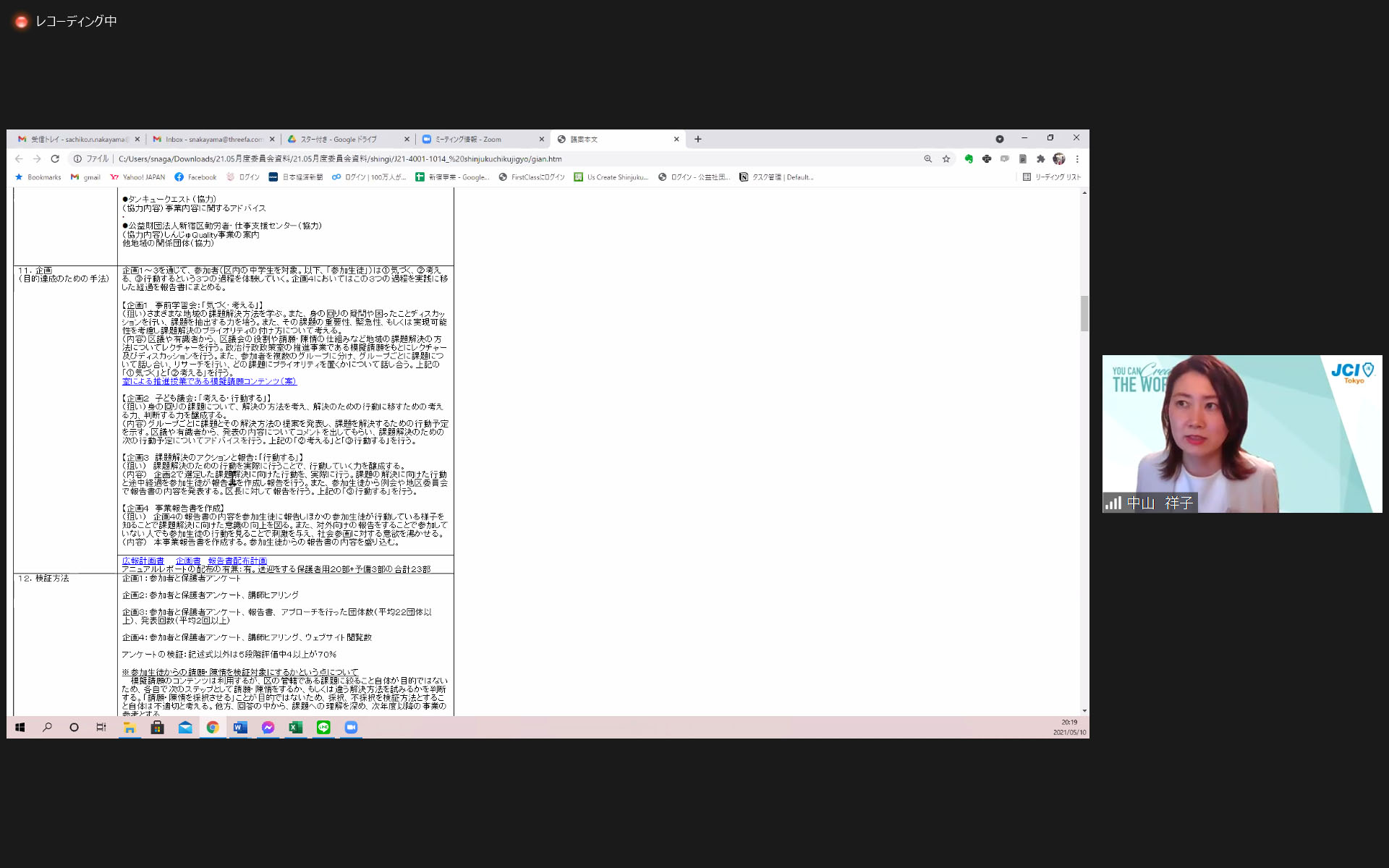The image size is (1389, 868).
Task: Open Excel from the taskbar
Action: tap(295, 728)
